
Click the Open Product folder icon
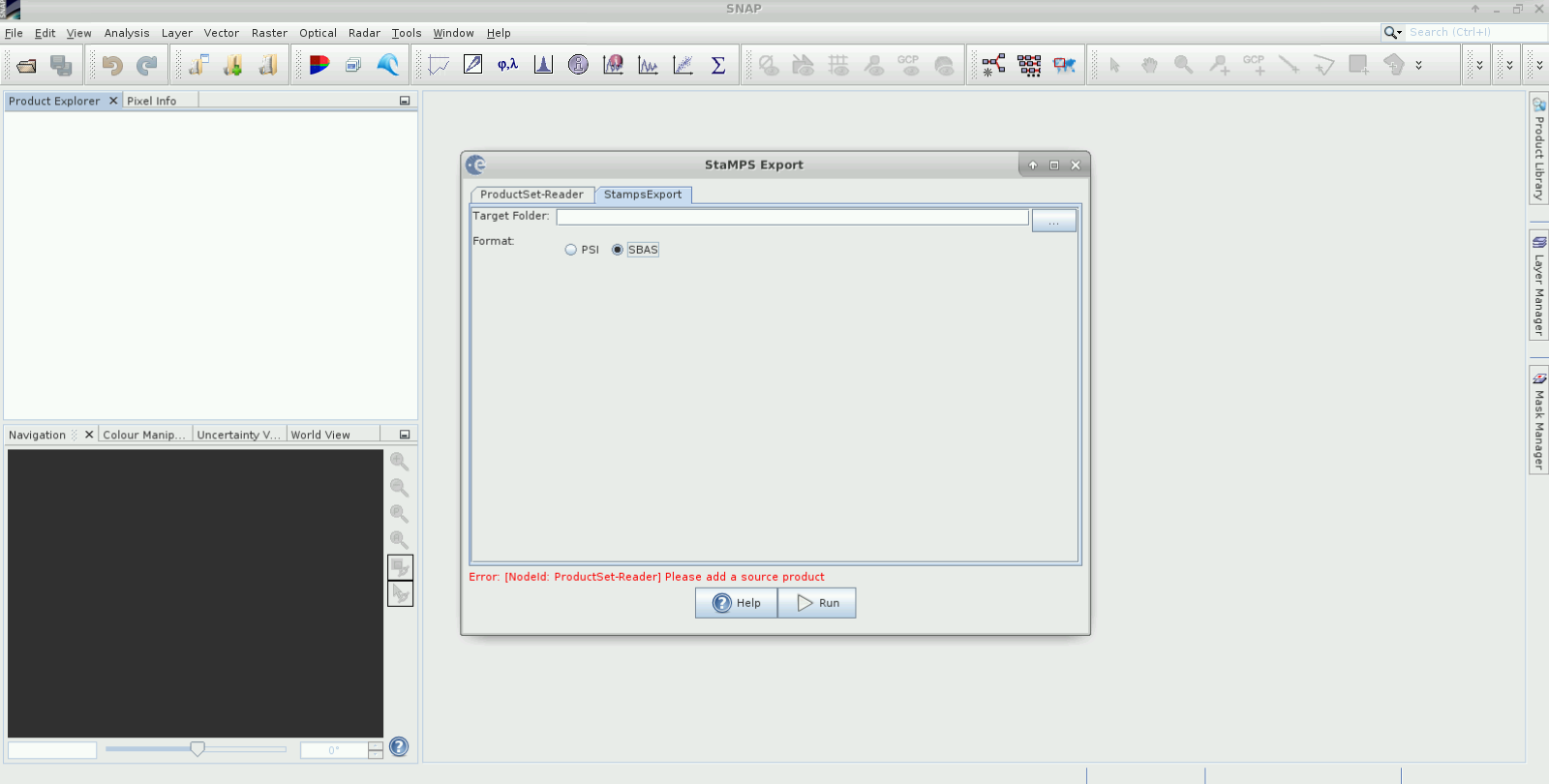coord(27,66)
